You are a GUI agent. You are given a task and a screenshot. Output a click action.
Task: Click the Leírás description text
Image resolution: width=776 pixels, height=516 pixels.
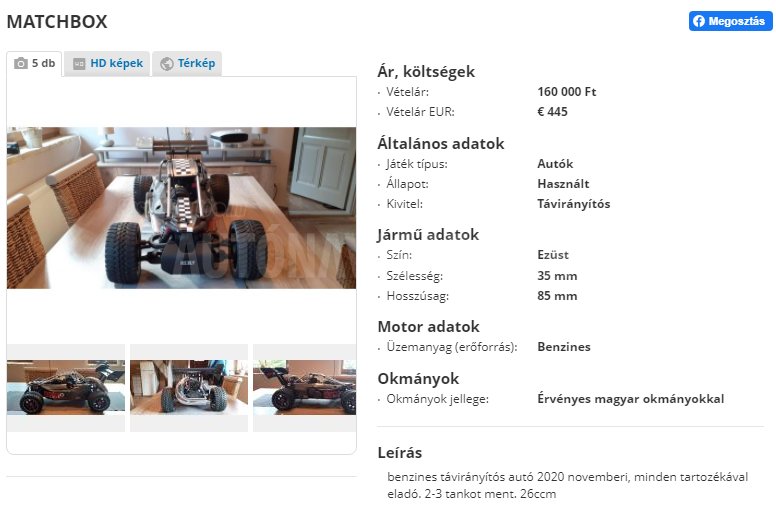(x=568, y=485)
